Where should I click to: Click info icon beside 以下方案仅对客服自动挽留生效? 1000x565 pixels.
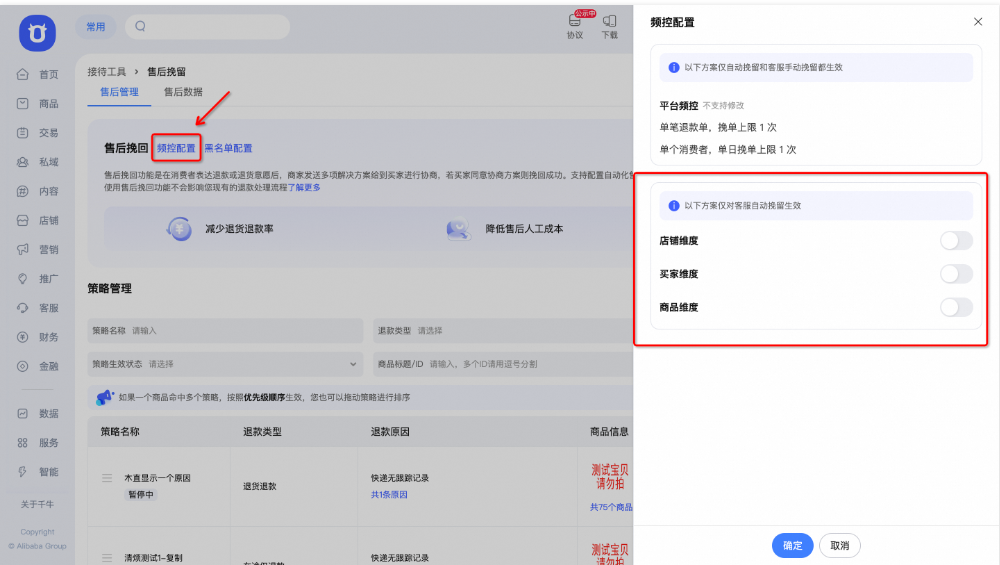[673, 205]
